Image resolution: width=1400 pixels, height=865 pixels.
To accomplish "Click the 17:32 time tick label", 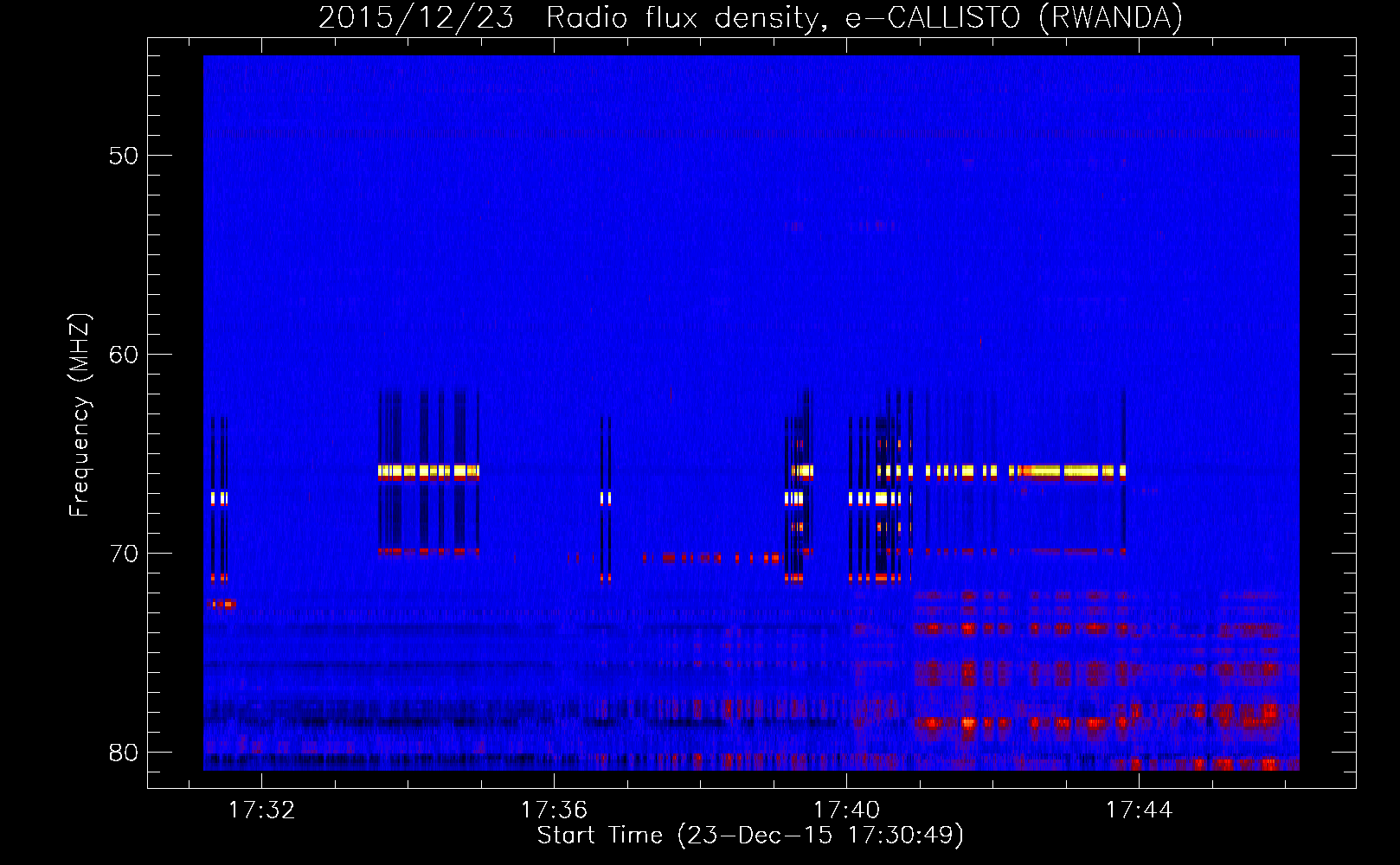I will pos(261,810).
